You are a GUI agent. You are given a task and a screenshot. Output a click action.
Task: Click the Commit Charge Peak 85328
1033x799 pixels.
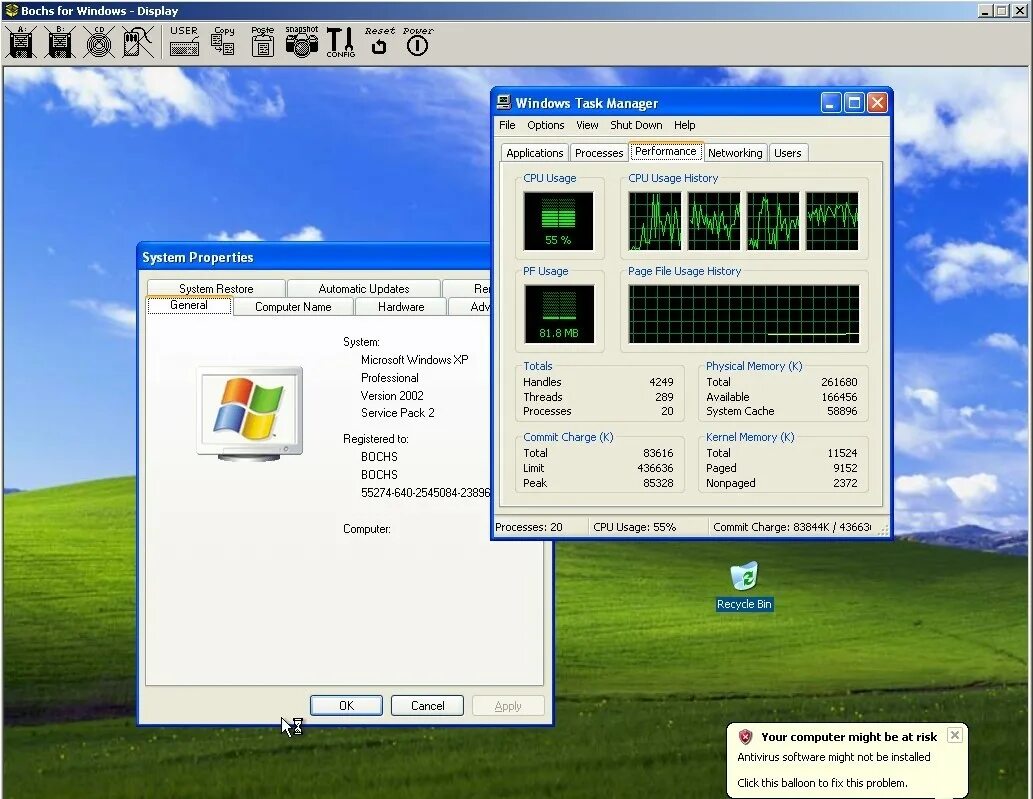(x=658, y=483)
